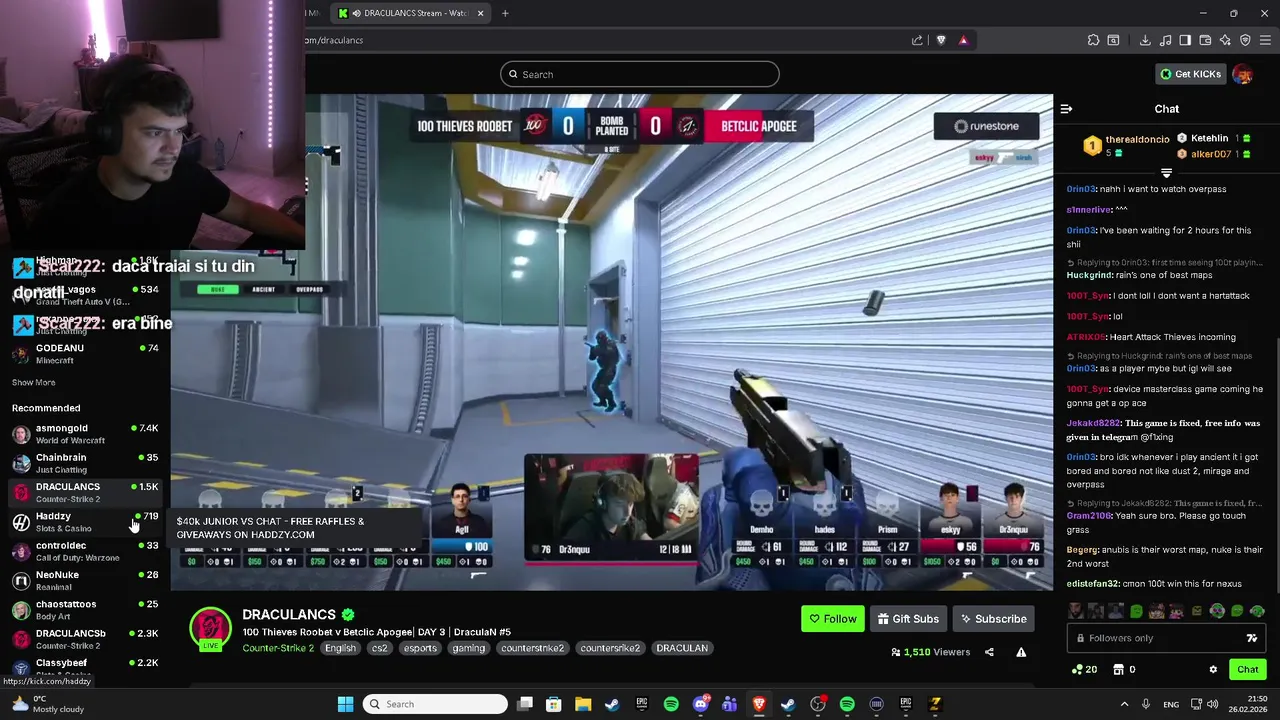Open the browser hamburger main menu
The height and width of the screenshot is (720, 1280).
tap(1265, 40)
